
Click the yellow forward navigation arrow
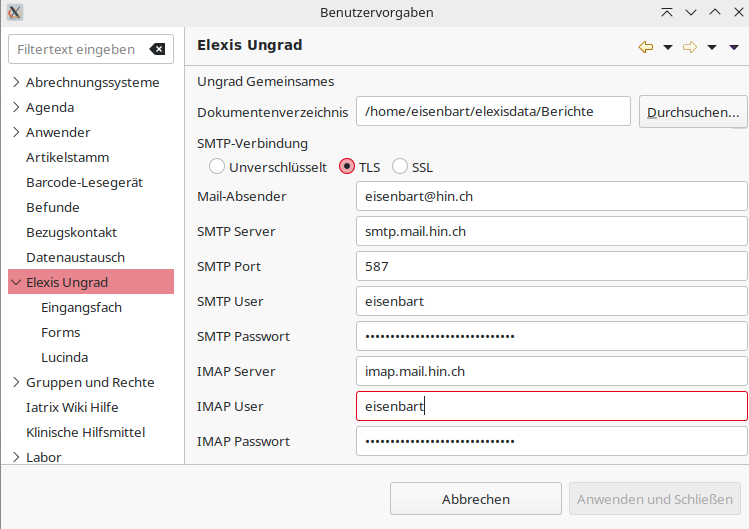click(690, 47)
